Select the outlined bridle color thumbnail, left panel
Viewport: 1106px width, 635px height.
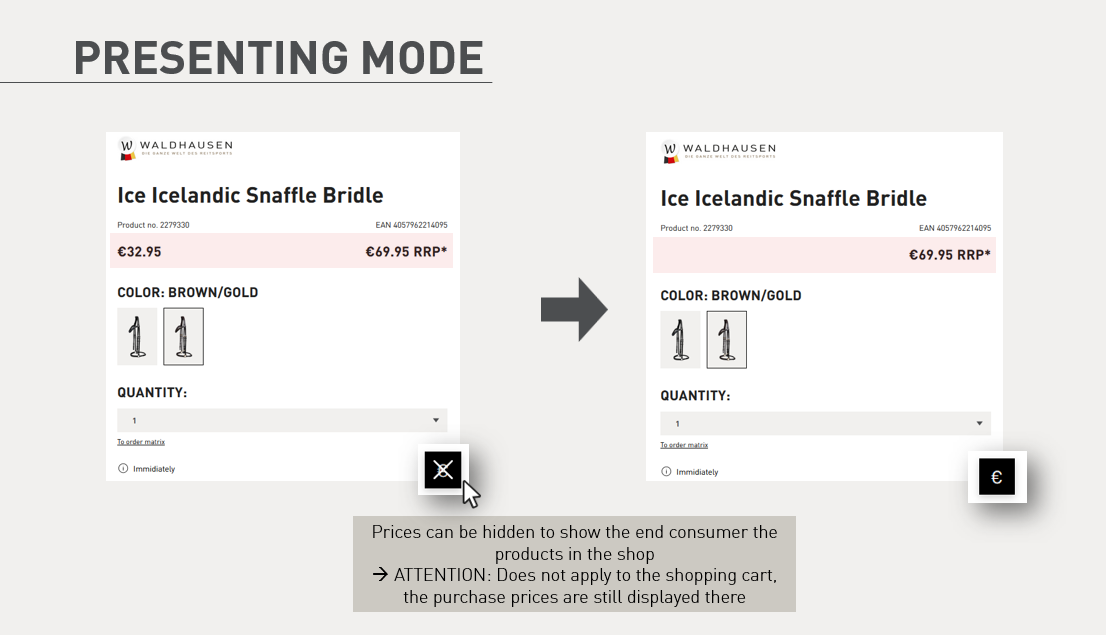[x=183, y=336]
